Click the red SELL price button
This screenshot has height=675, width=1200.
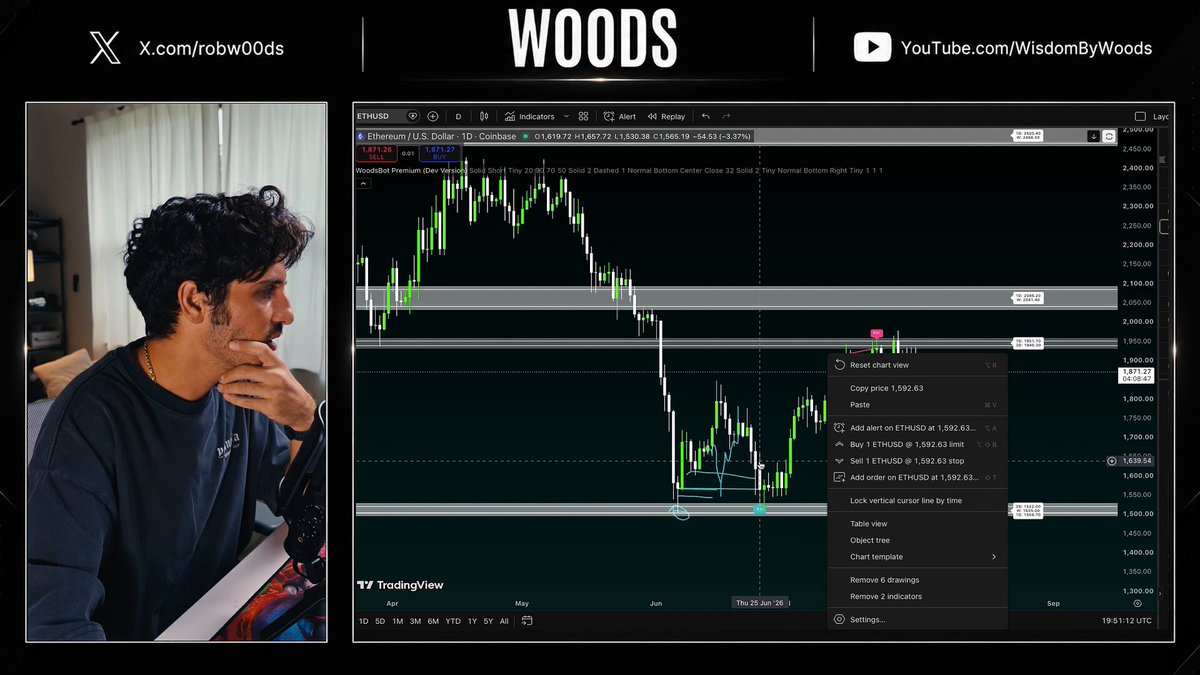(x=377, y=153)
